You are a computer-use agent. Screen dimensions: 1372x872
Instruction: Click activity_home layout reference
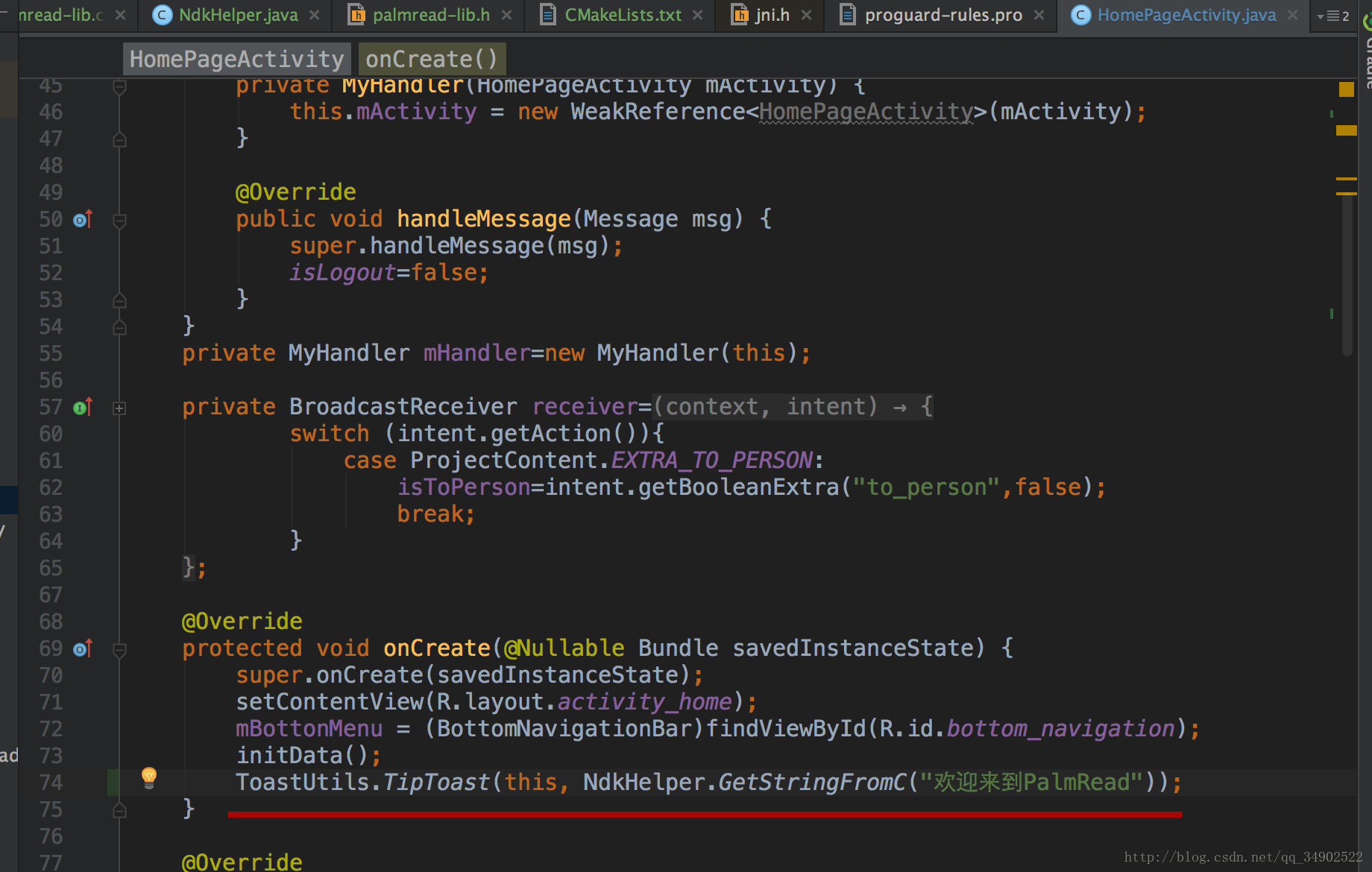coord(645,702)
